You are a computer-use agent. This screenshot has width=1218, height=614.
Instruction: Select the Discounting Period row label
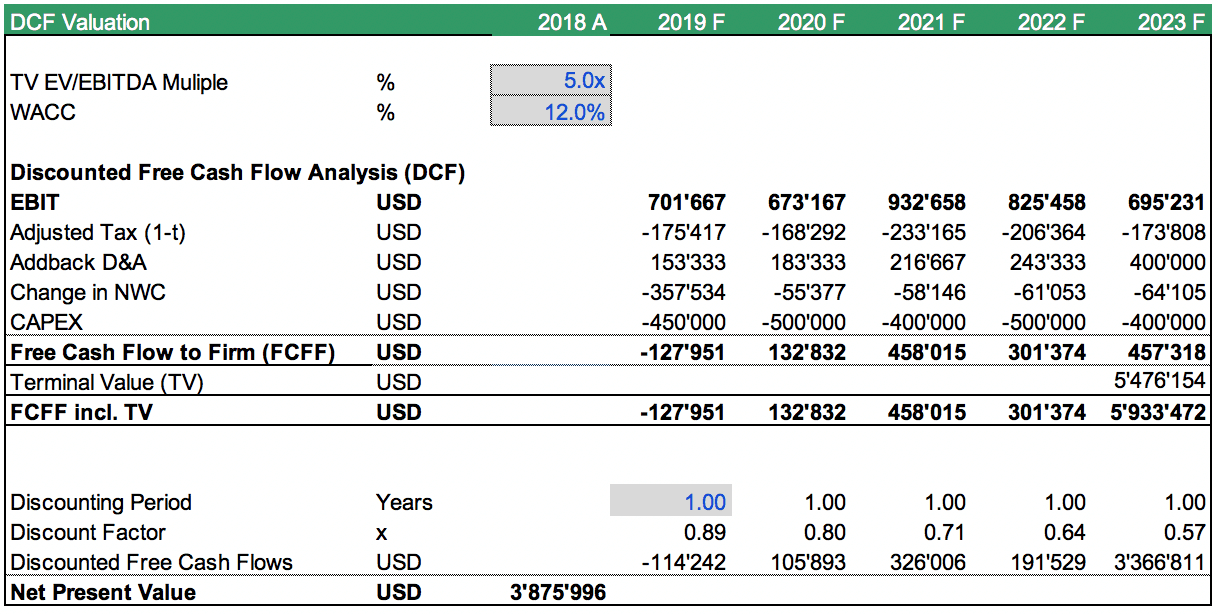pyautogui.click(x=101, y=502)
